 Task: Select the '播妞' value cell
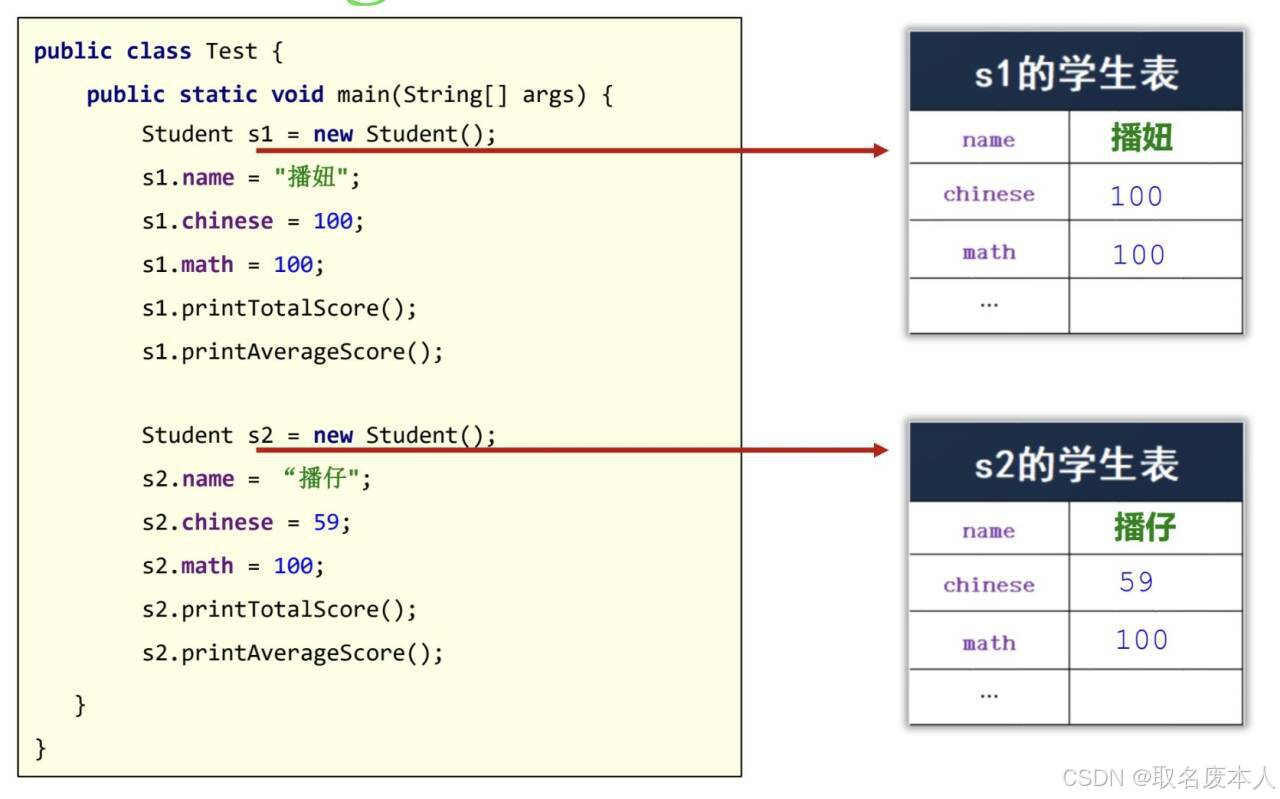click(x=1156, y=139)
